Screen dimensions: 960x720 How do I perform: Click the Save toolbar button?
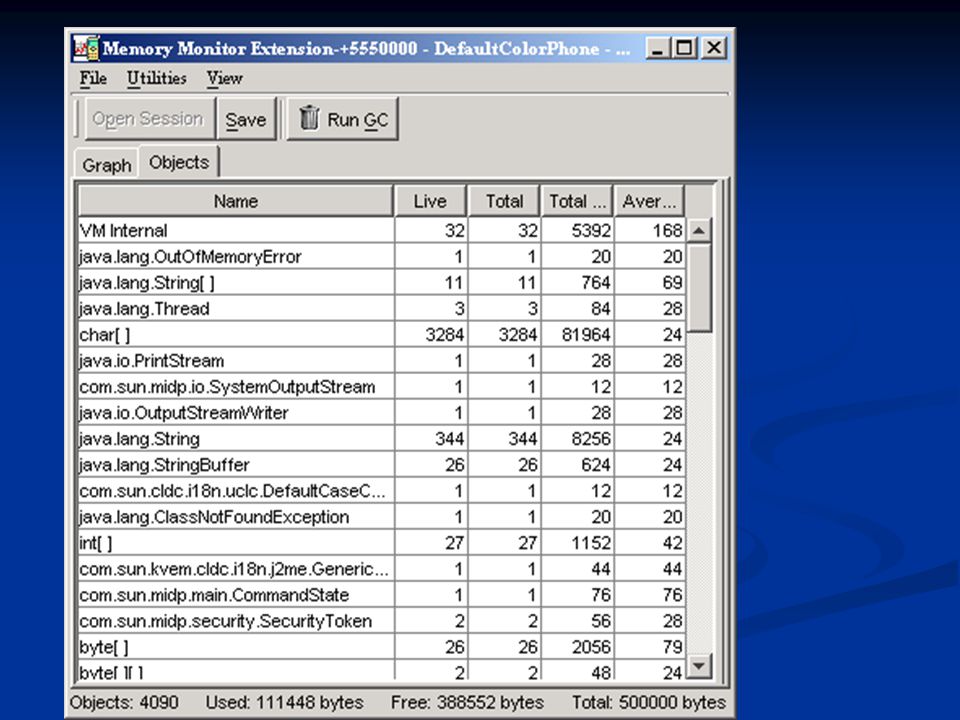coord(246,119)
